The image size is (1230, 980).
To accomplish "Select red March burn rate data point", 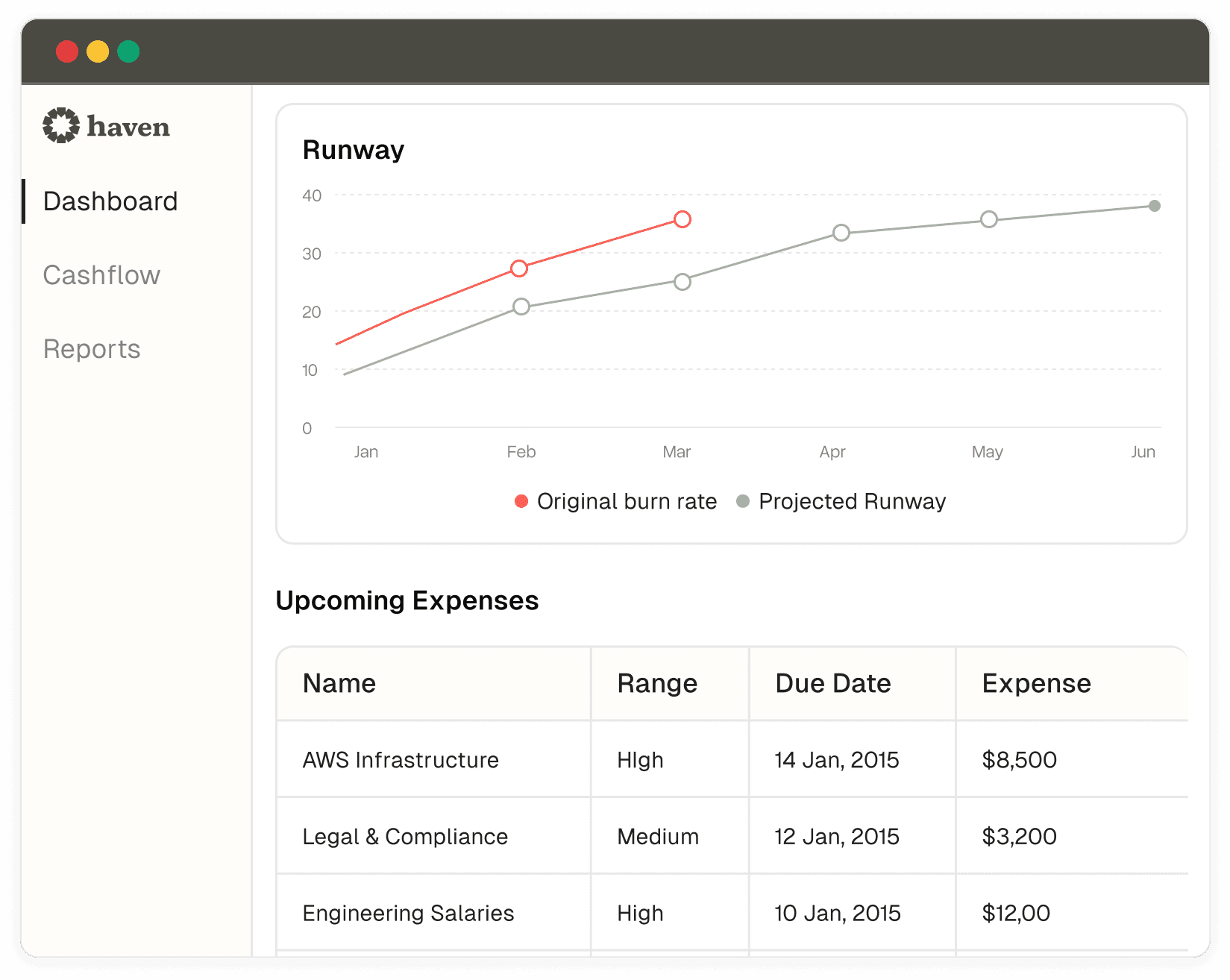I will [x=682, y=219].
